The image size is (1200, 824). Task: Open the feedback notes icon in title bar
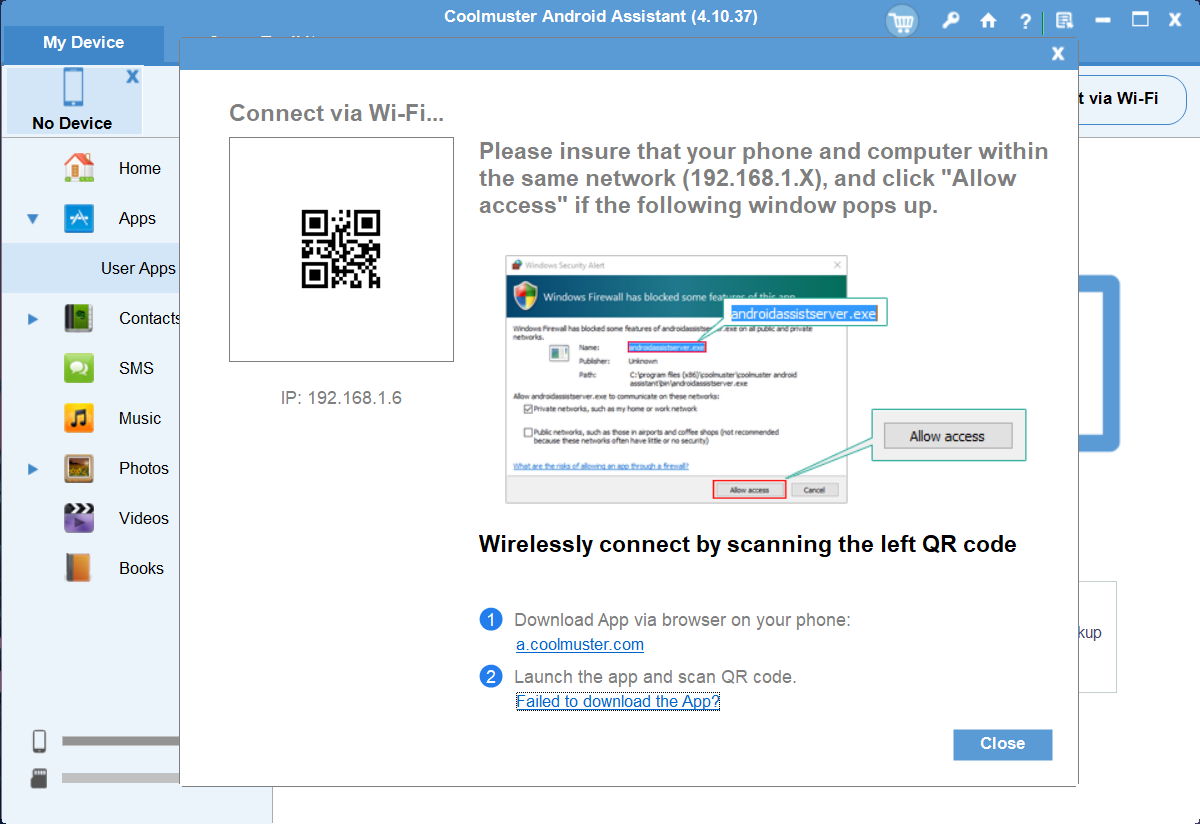(1064, 20)
